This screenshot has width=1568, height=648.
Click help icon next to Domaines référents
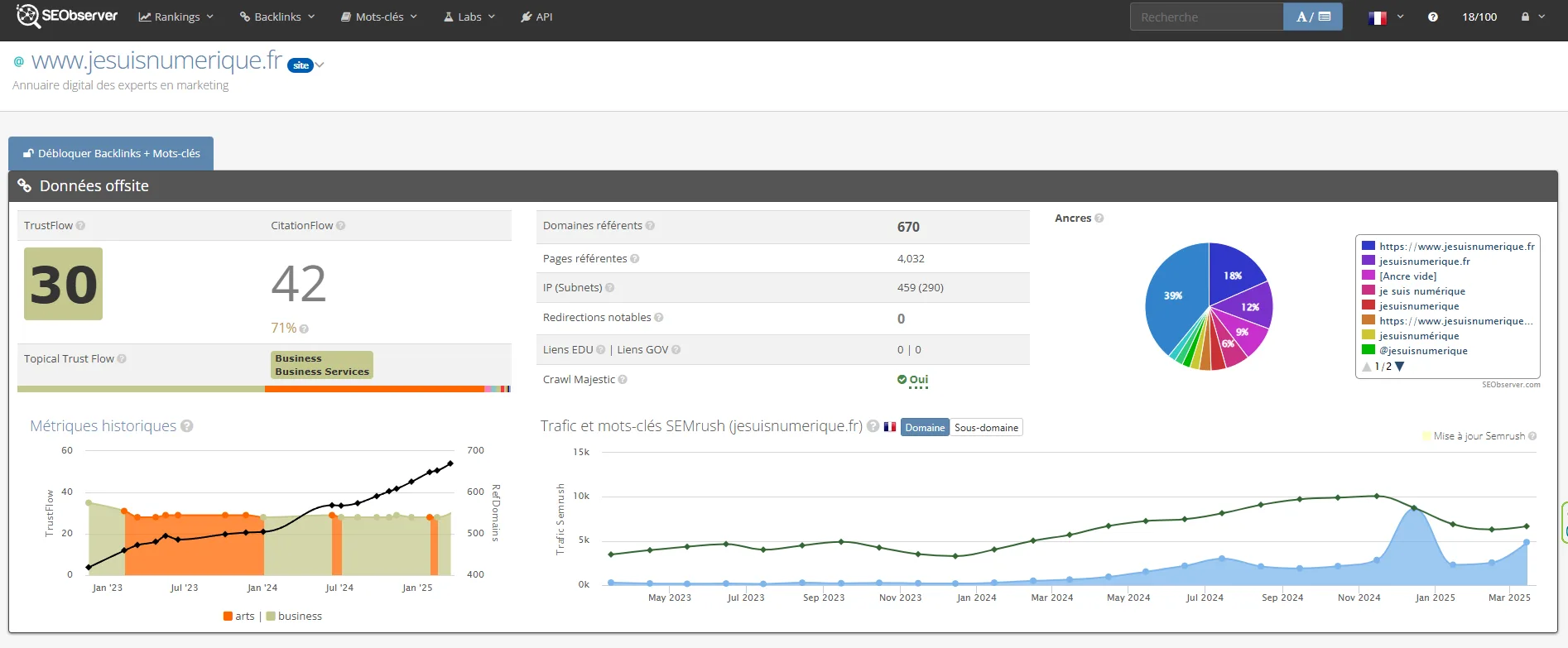(650, 226)
